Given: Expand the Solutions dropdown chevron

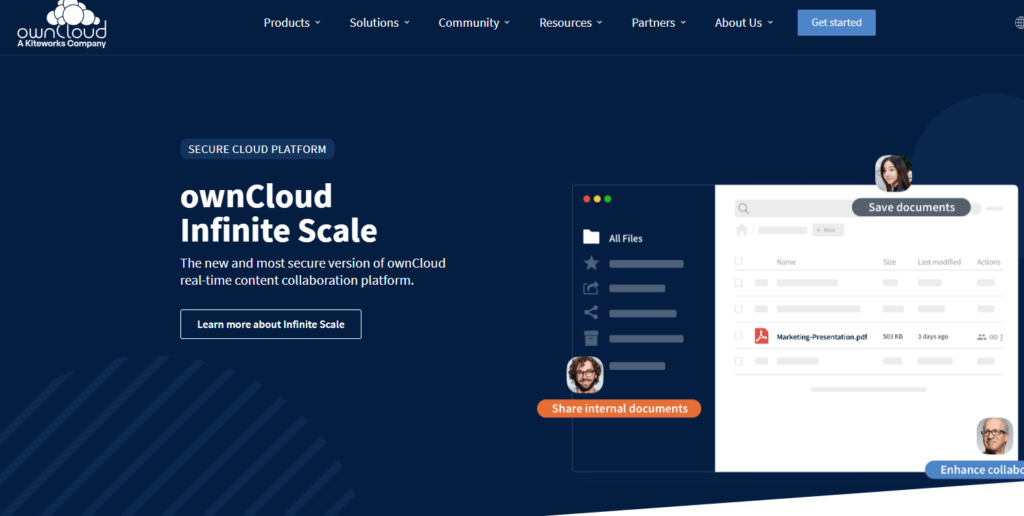Looking at the screenshot, I should click(x=406, y=22).
